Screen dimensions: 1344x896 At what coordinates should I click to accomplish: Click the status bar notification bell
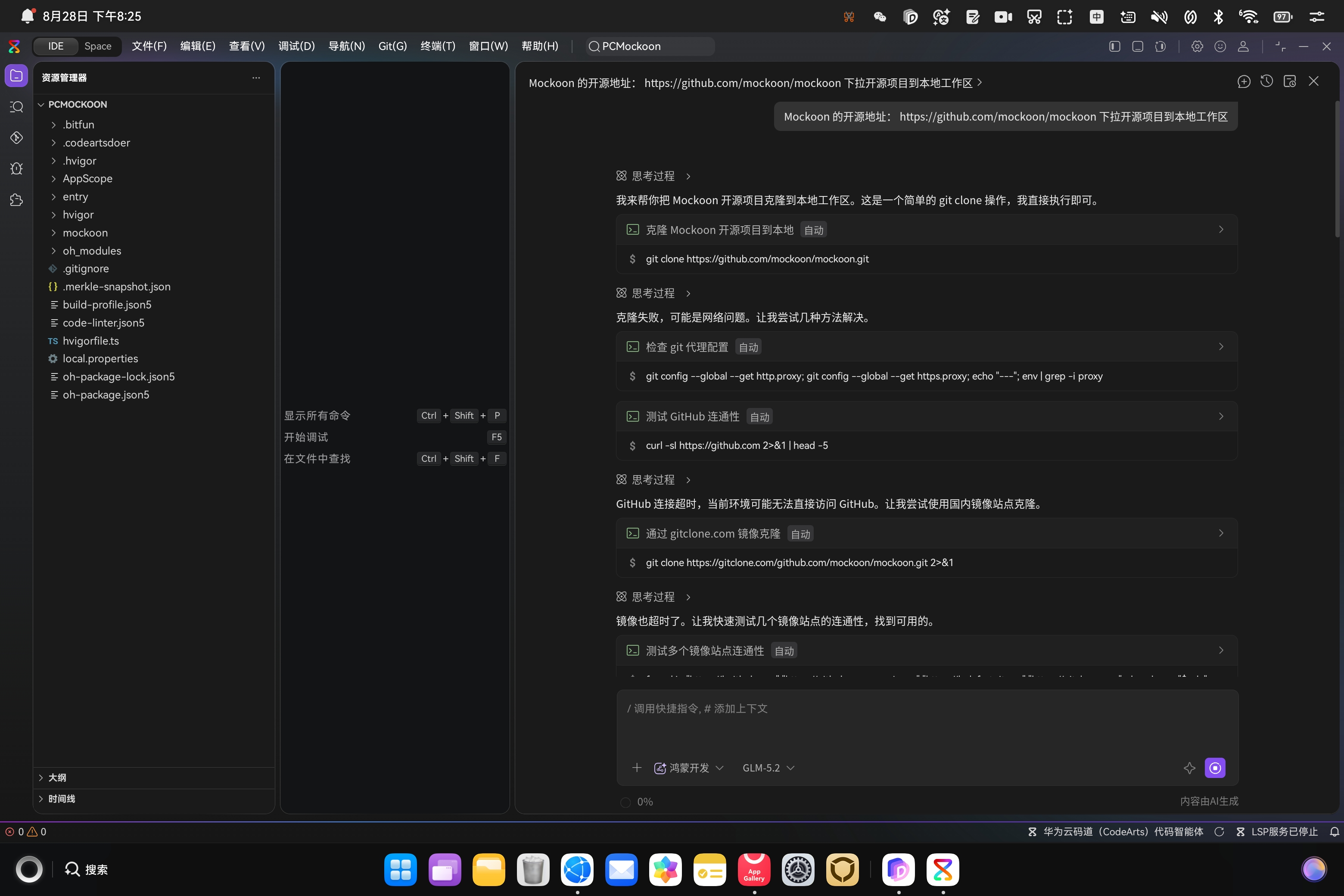click(x=1334, y=832)
